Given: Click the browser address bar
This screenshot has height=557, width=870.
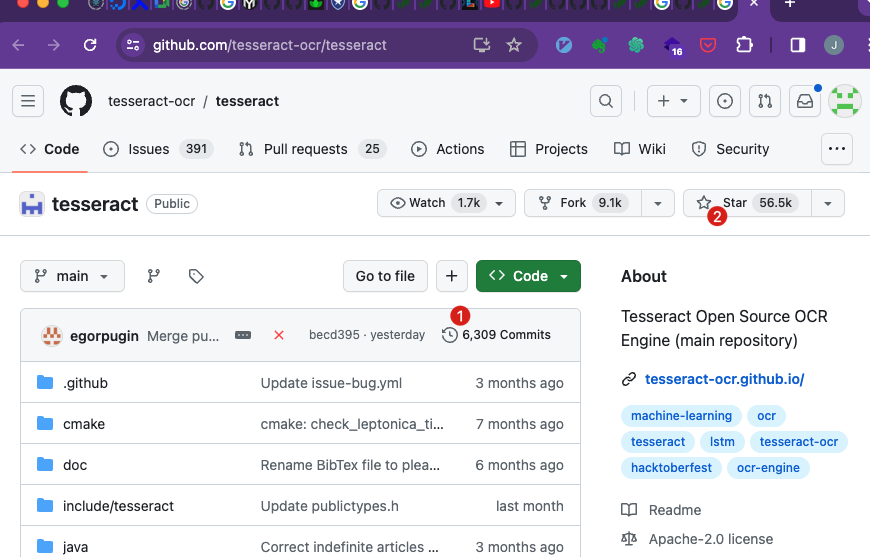Looking at the screenshot, I should coord(300,45).
